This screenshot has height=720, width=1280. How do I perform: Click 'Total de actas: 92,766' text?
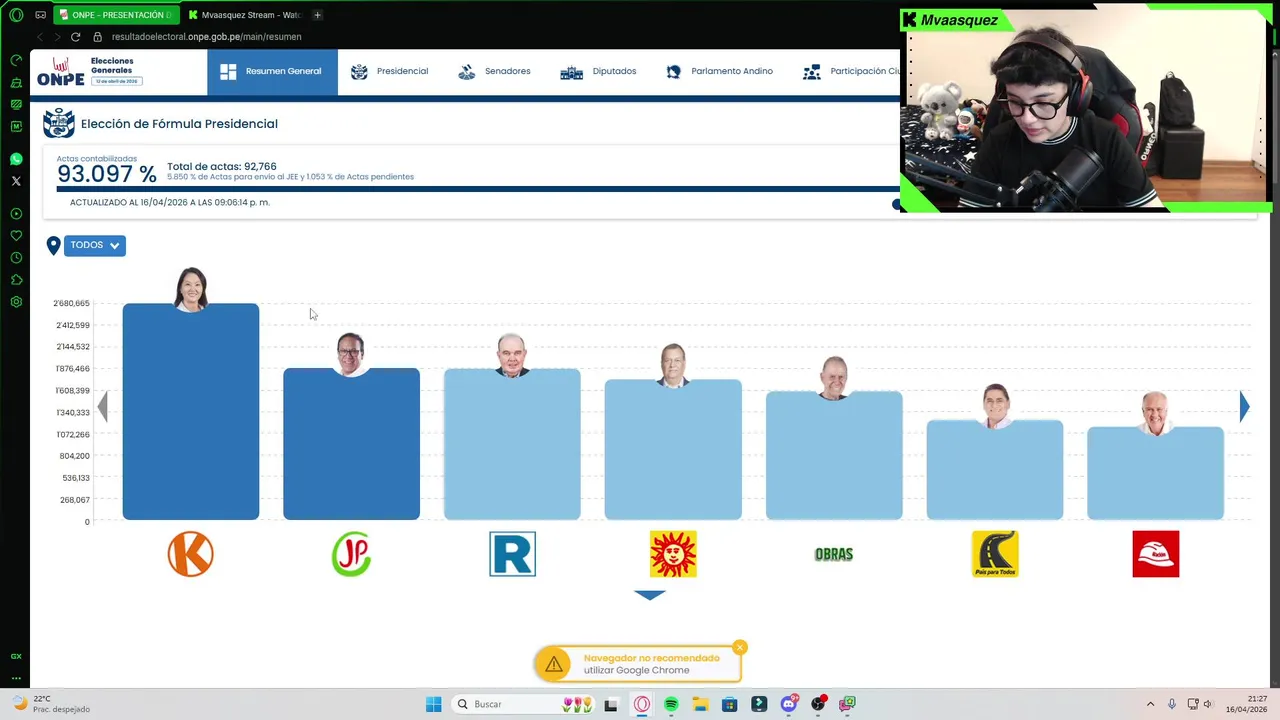point(222,167)
